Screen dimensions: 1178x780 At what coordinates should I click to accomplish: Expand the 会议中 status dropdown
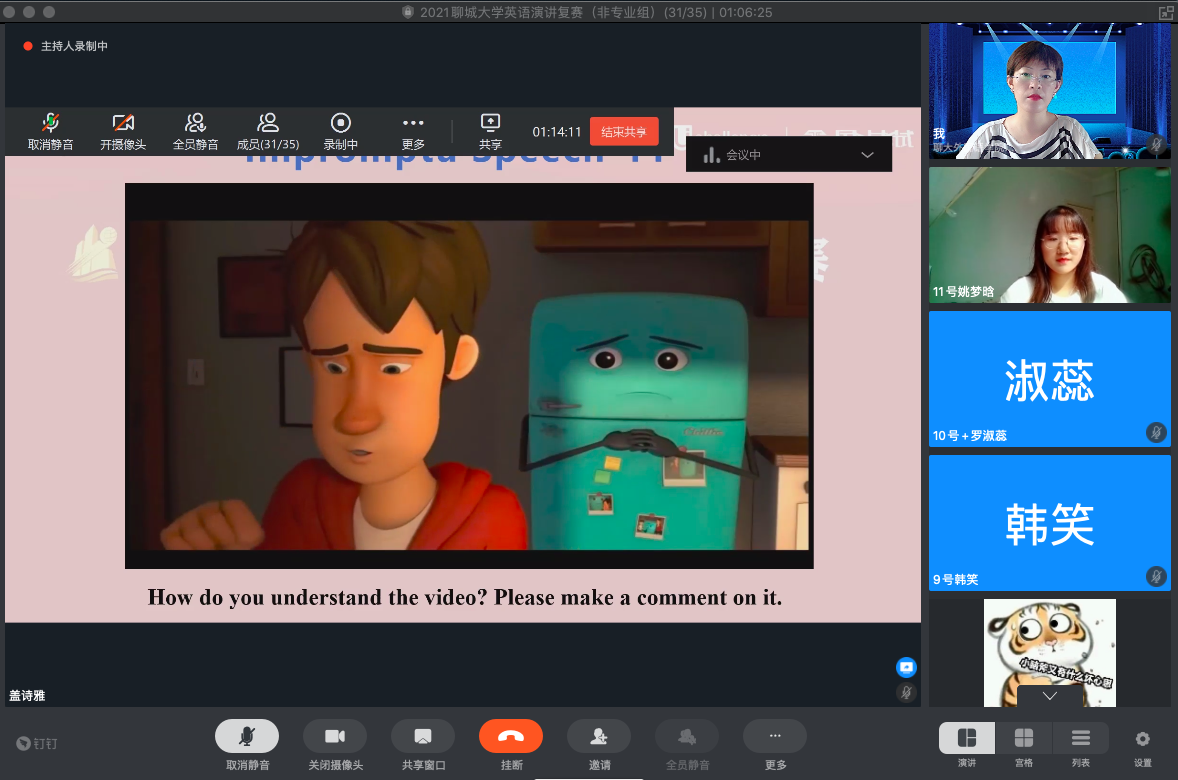(x=867, y=155)
